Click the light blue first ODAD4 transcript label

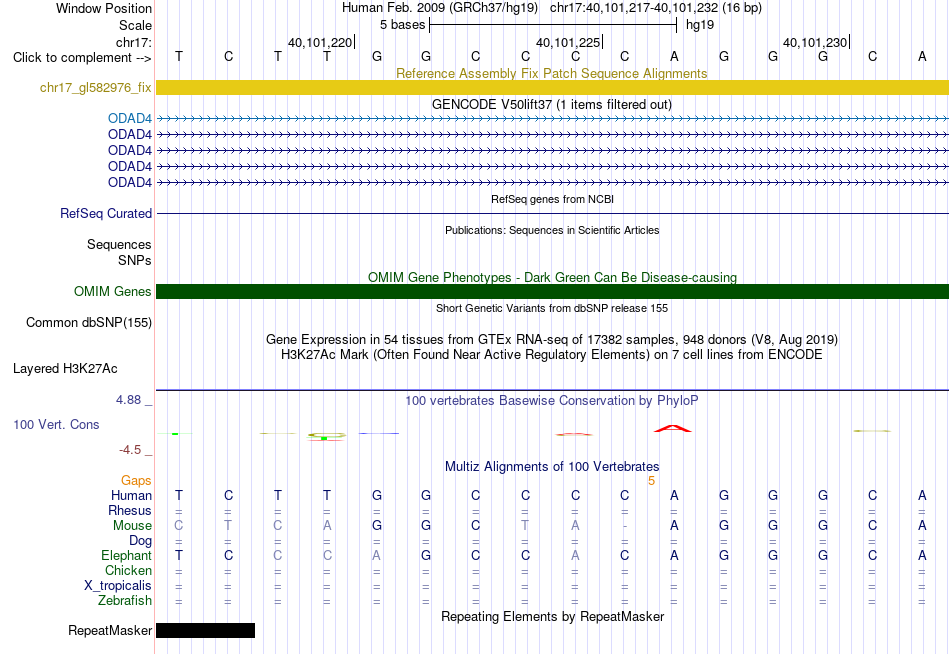130,118
